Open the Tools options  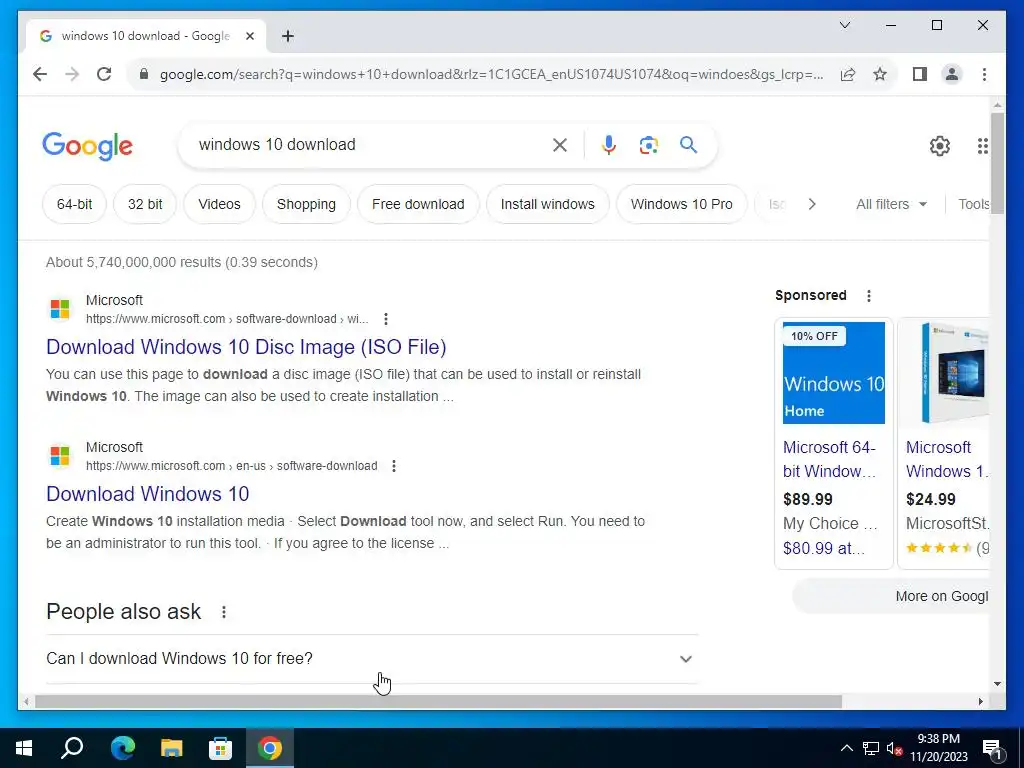pyautogui.click(x=973, y=204)
